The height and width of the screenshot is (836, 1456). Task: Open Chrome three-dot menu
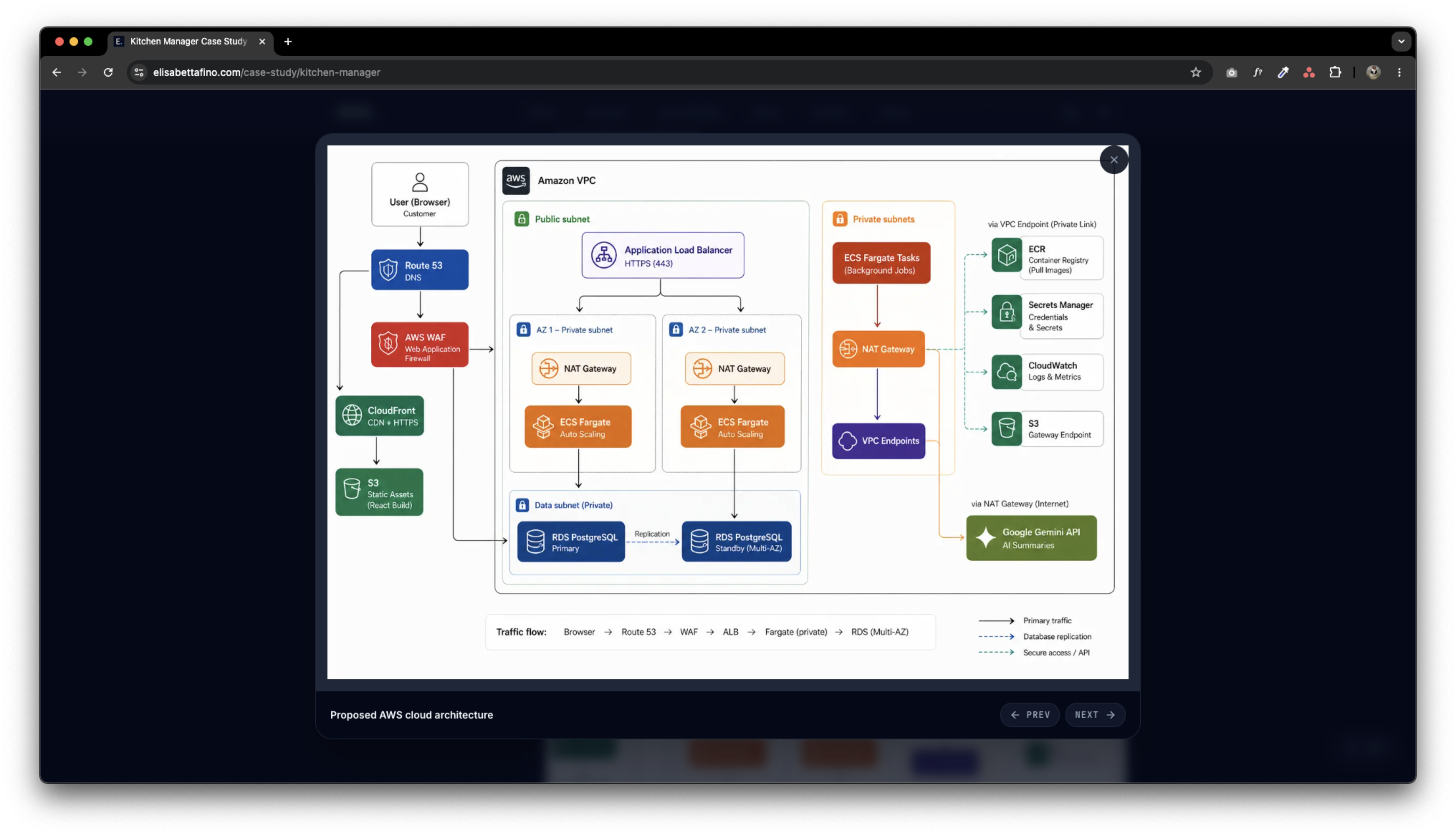1399,72
